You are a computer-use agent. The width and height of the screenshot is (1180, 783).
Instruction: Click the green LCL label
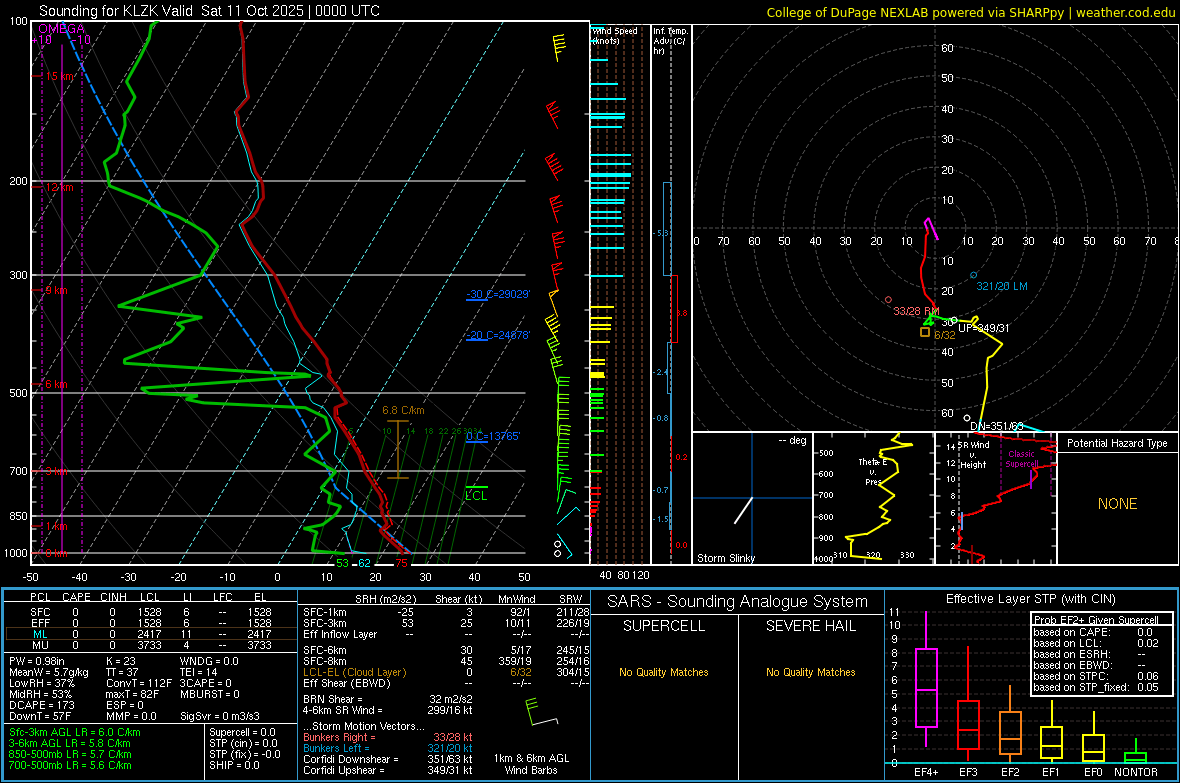tap(476, 495)
